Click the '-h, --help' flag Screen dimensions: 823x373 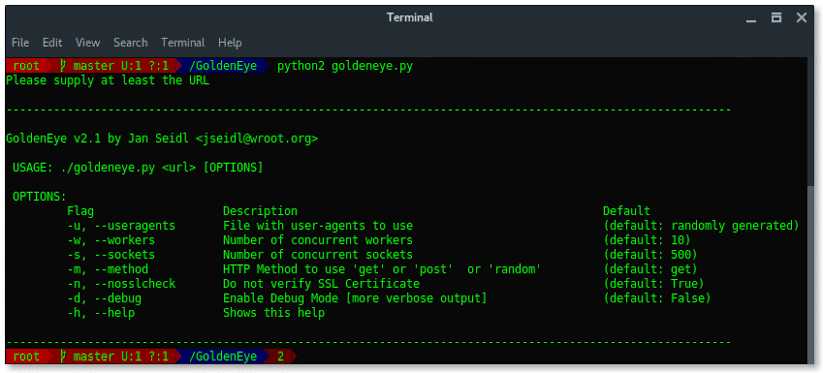pyautogui.click(x=101, y=313)
